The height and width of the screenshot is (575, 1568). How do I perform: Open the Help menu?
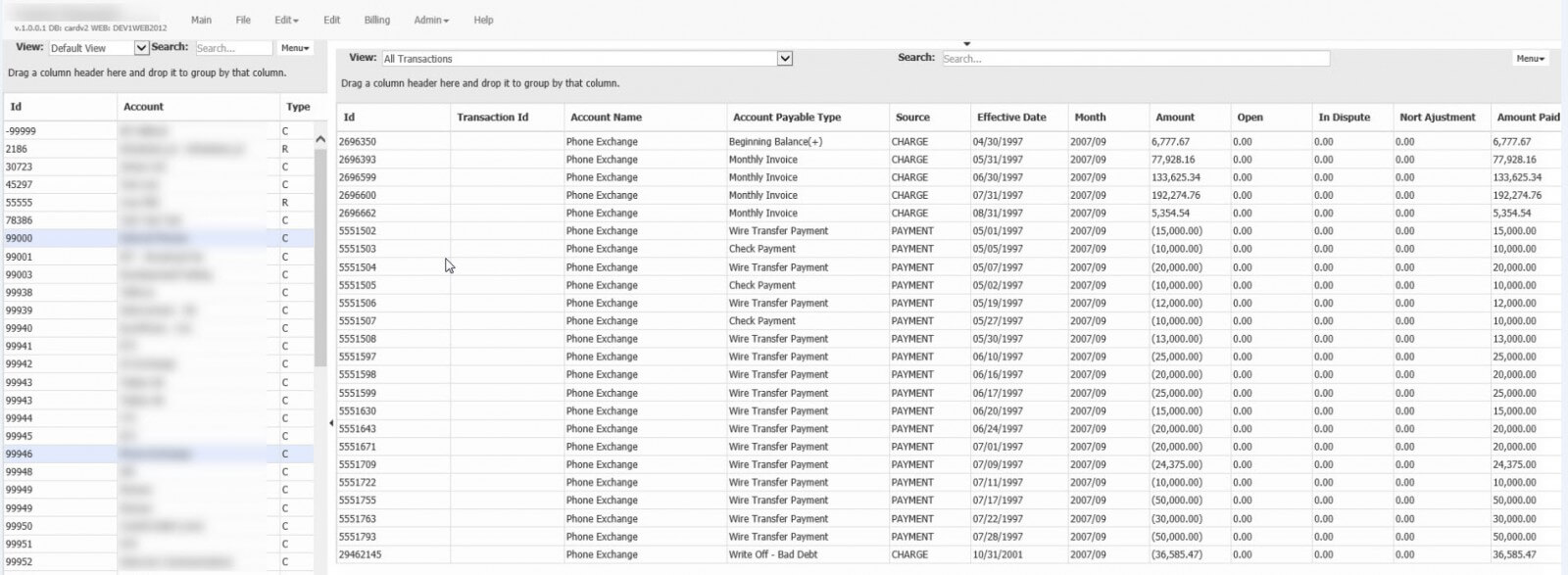[x=483, y=20]
